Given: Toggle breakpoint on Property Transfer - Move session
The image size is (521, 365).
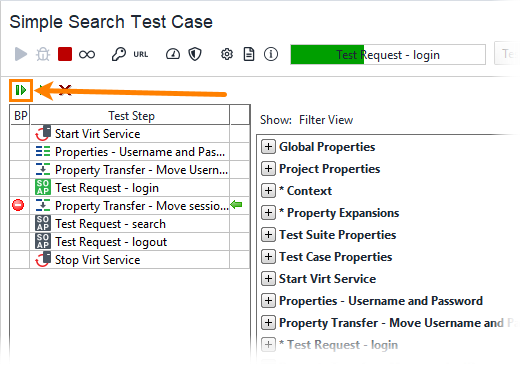Looking at the screenshot, I should [x=18, y=205].
